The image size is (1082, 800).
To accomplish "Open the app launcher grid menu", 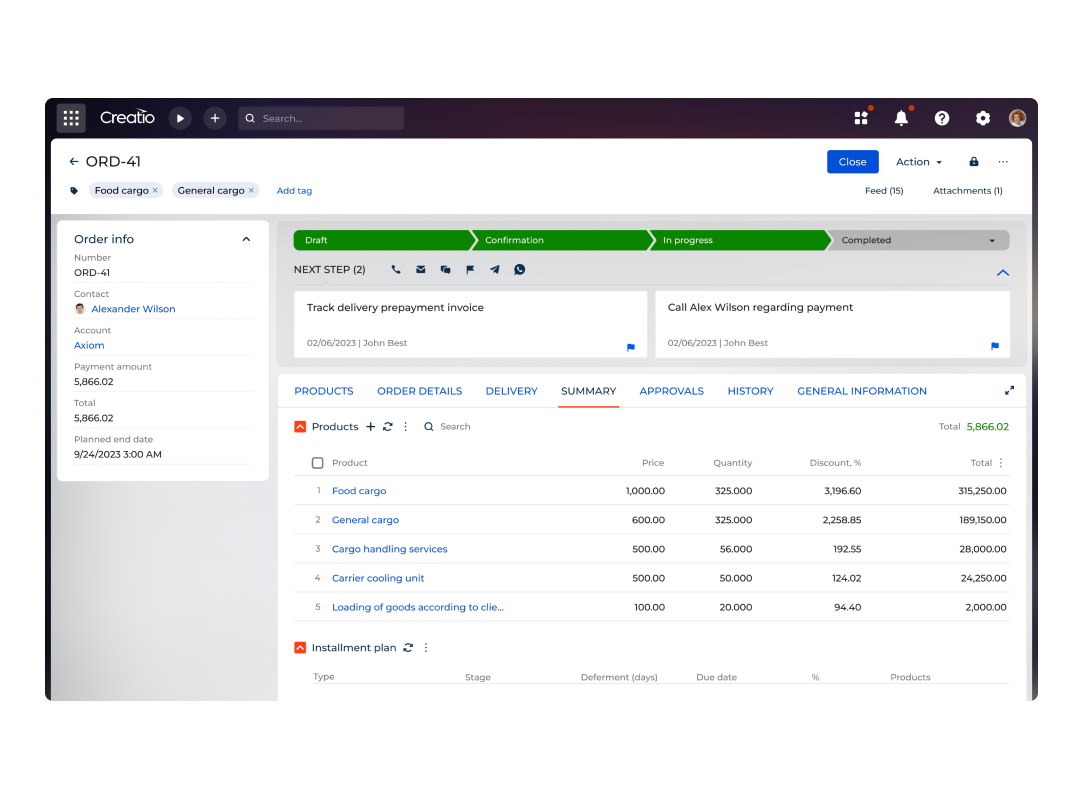I will tap(71, 118).
